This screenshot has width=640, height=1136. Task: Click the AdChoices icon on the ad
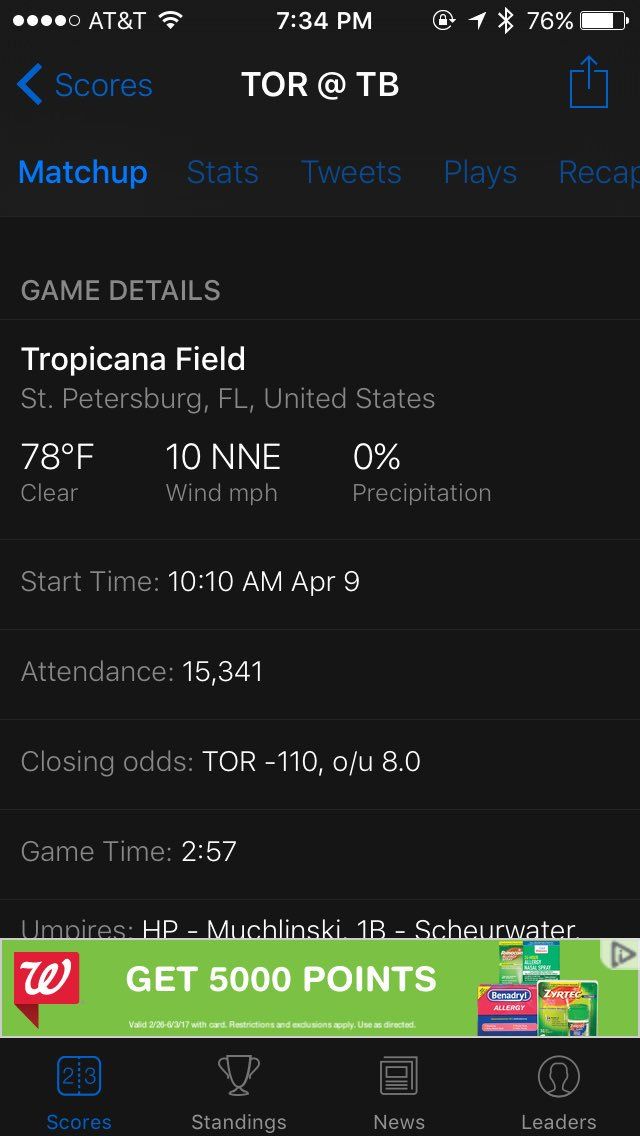pos(622,954)
